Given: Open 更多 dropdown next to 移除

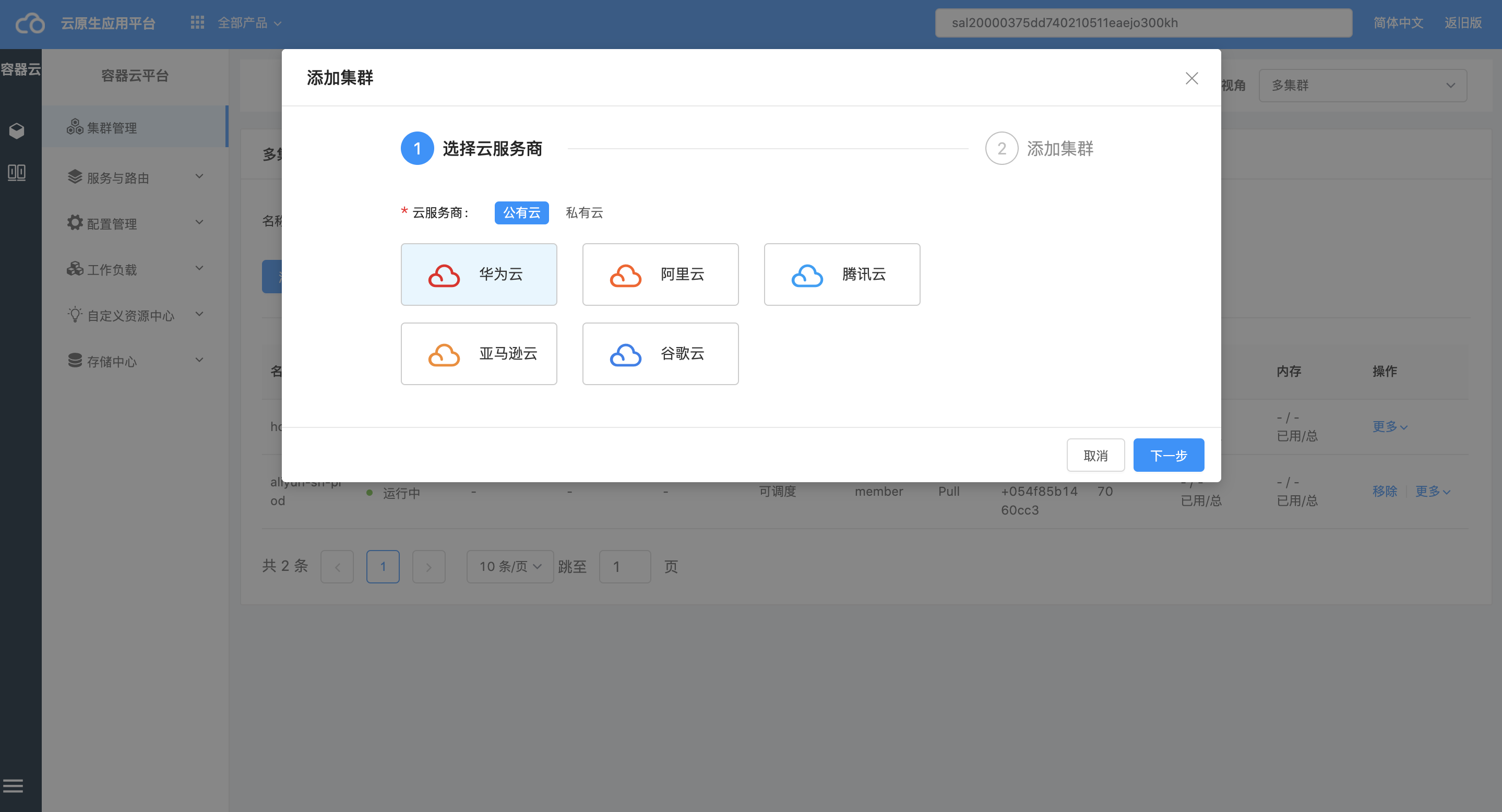Looking at the screenshot, I should pyautogui.click(x=1433, y=492).
